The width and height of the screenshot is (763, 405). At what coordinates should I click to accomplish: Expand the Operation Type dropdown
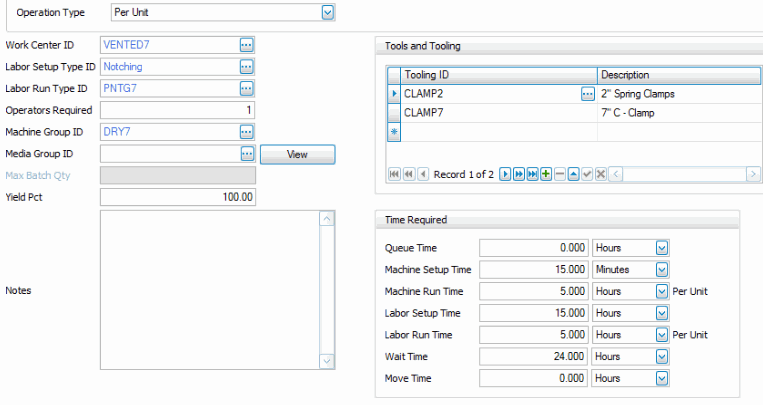327,13
